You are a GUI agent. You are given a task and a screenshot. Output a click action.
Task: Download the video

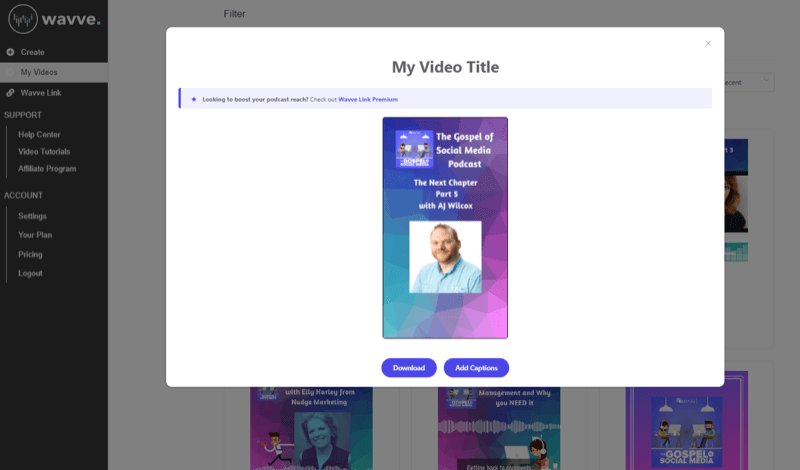(409, 368)
